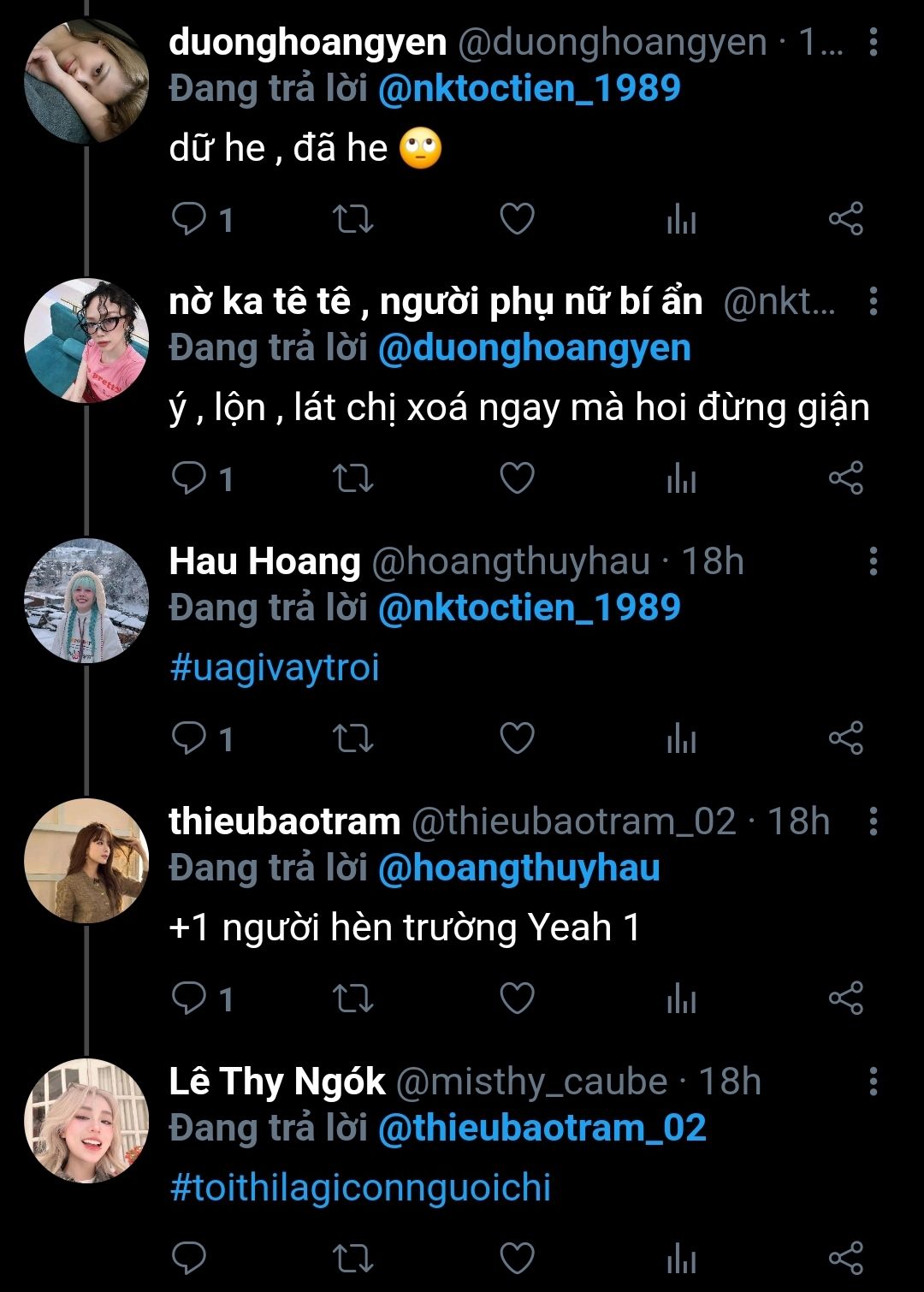Share thieubaotram's tweet
This screenshot has width=924, height=1292.
click(x=845, y=998)
